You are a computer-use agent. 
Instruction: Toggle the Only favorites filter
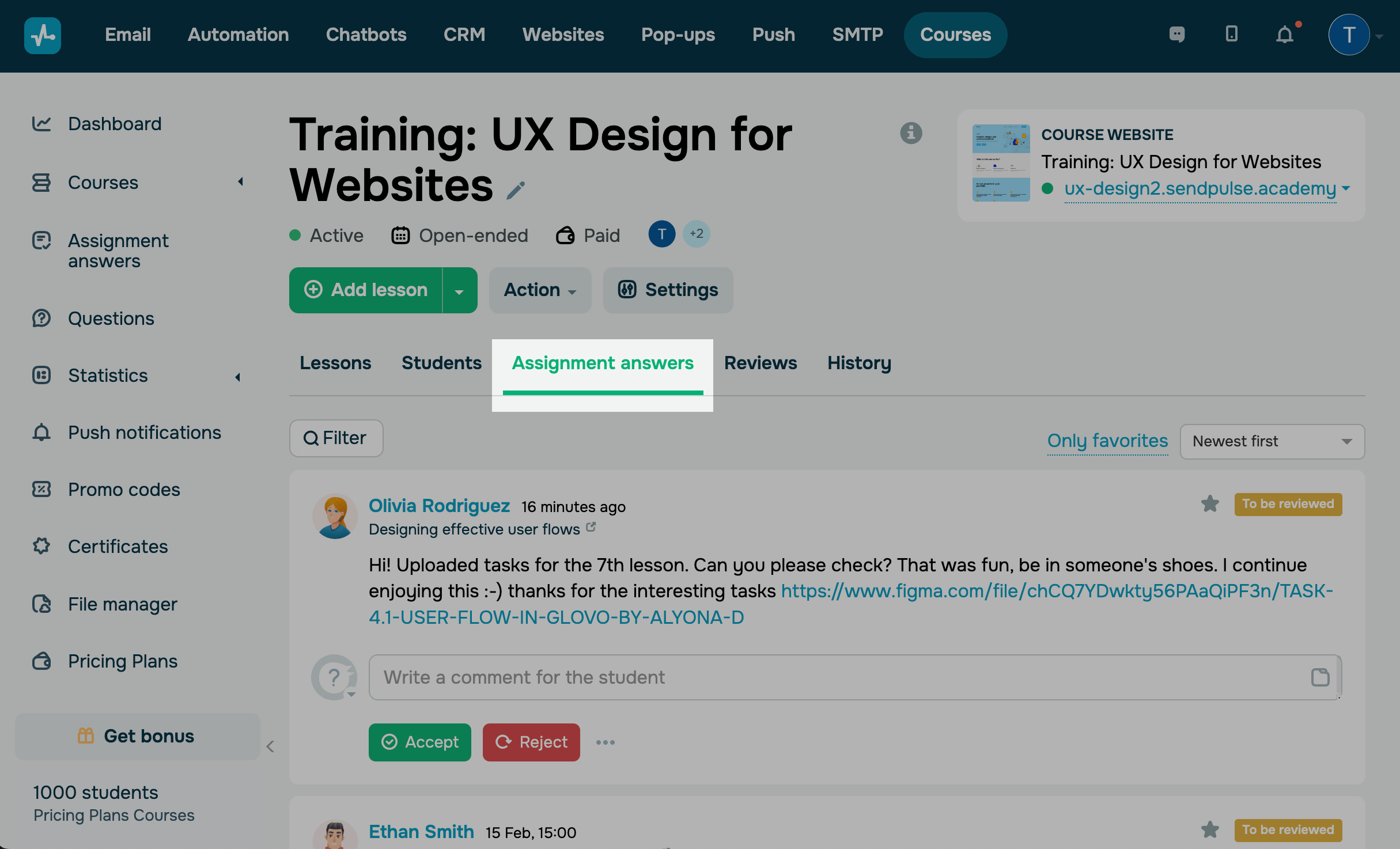1107,441
